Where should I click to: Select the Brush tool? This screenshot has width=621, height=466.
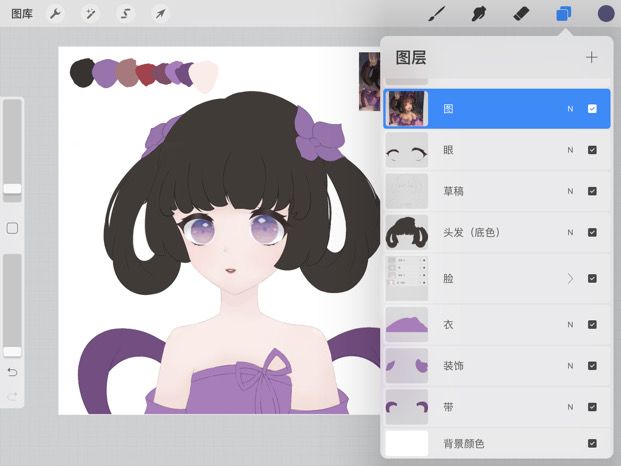point(438,14)
